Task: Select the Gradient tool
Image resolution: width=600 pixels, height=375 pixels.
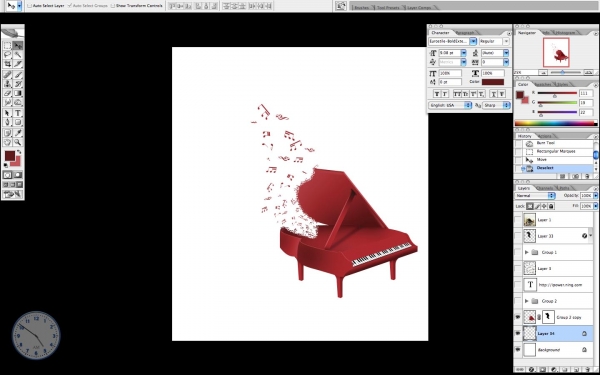Action: click(x=18, y=93)
